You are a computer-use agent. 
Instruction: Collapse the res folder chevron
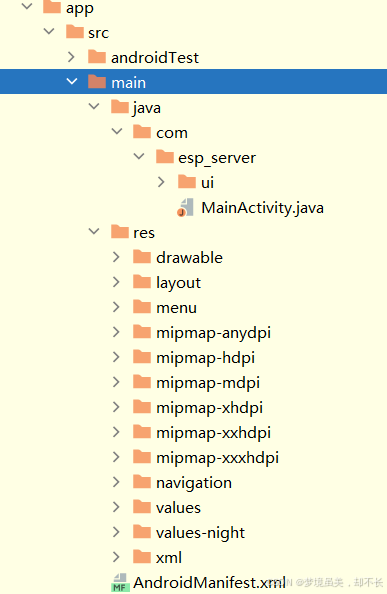coord(94,231)
